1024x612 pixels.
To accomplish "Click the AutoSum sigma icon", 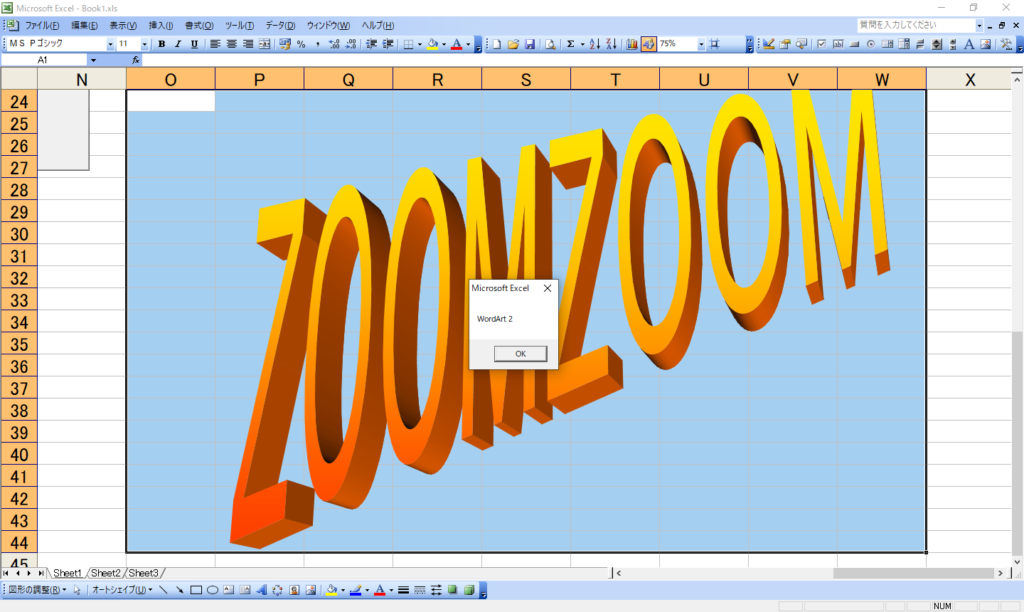I will tap(570, 44).
